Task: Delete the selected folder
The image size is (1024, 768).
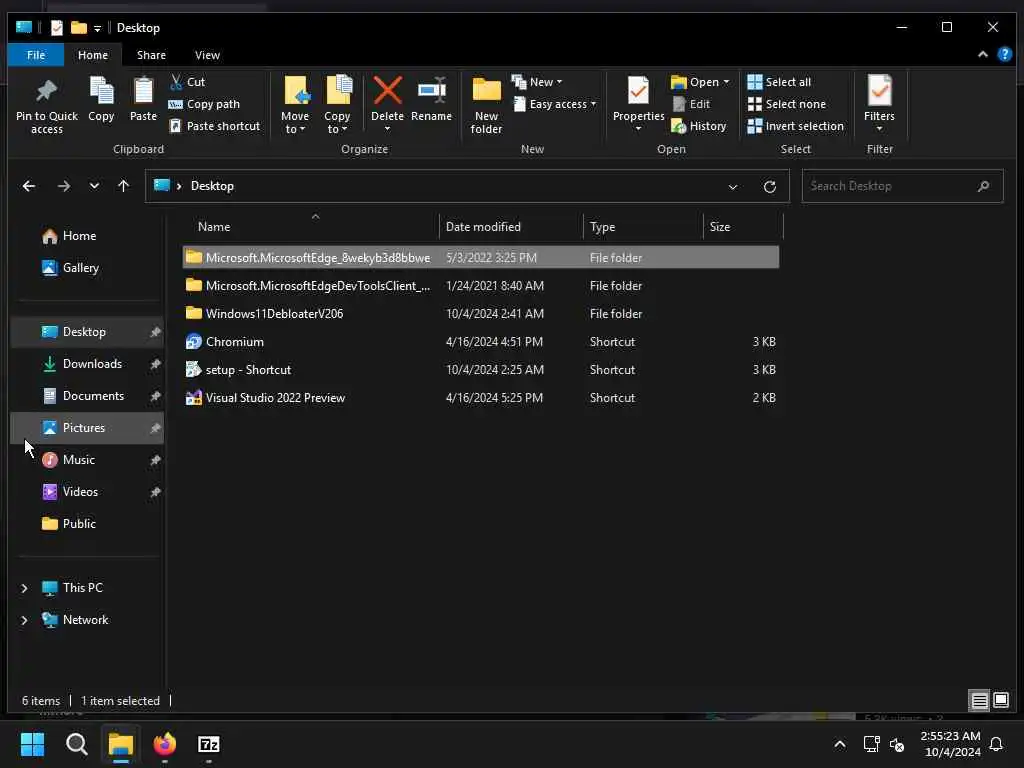Action: 387,103
